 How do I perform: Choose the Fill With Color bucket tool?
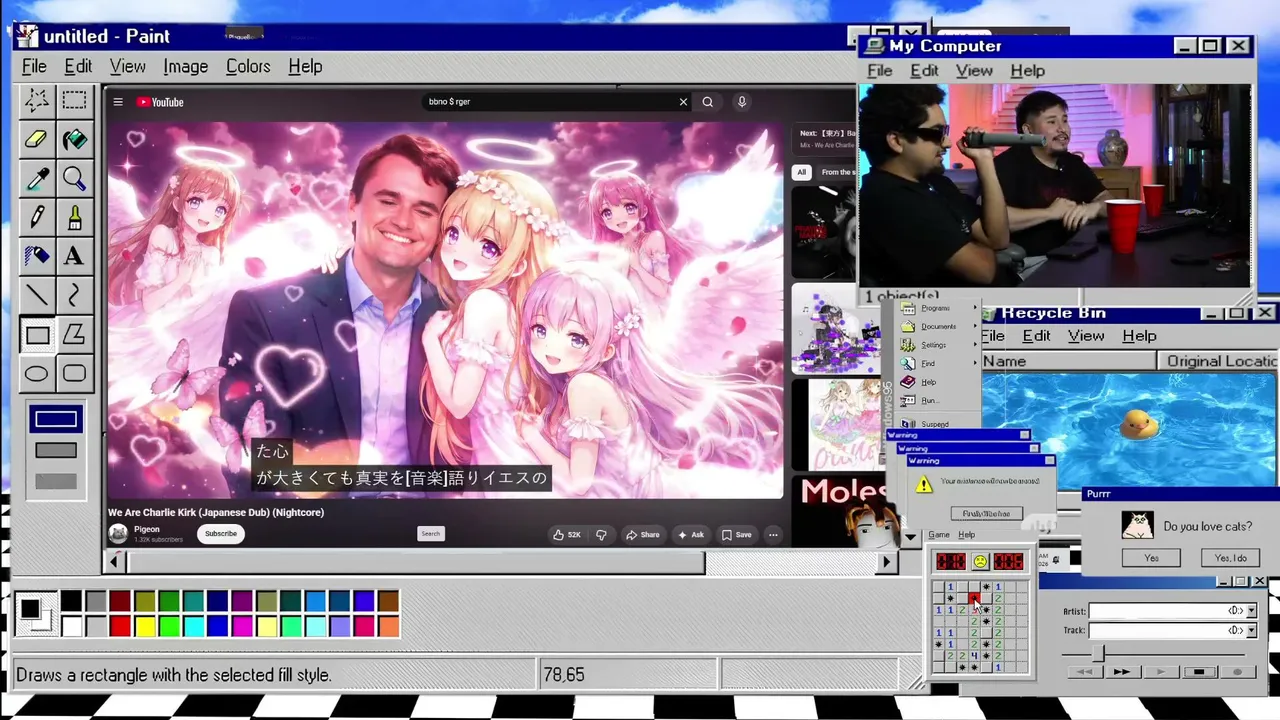74,139
